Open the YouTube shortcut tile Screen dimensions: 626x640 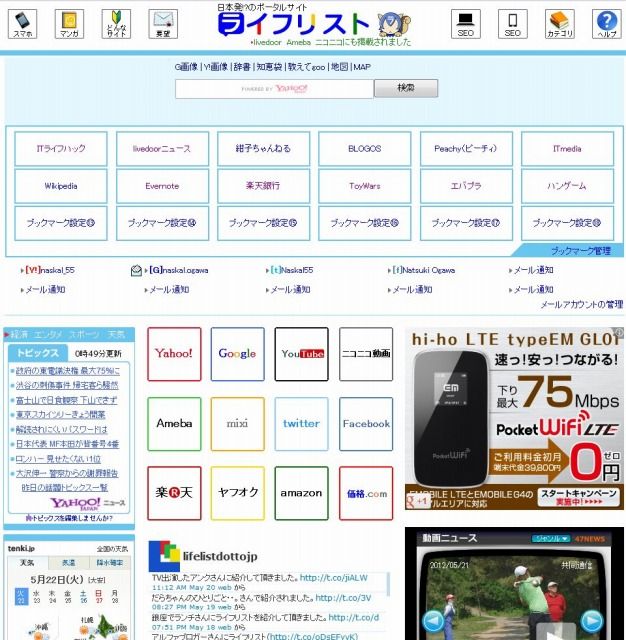[x=302, y=354]
